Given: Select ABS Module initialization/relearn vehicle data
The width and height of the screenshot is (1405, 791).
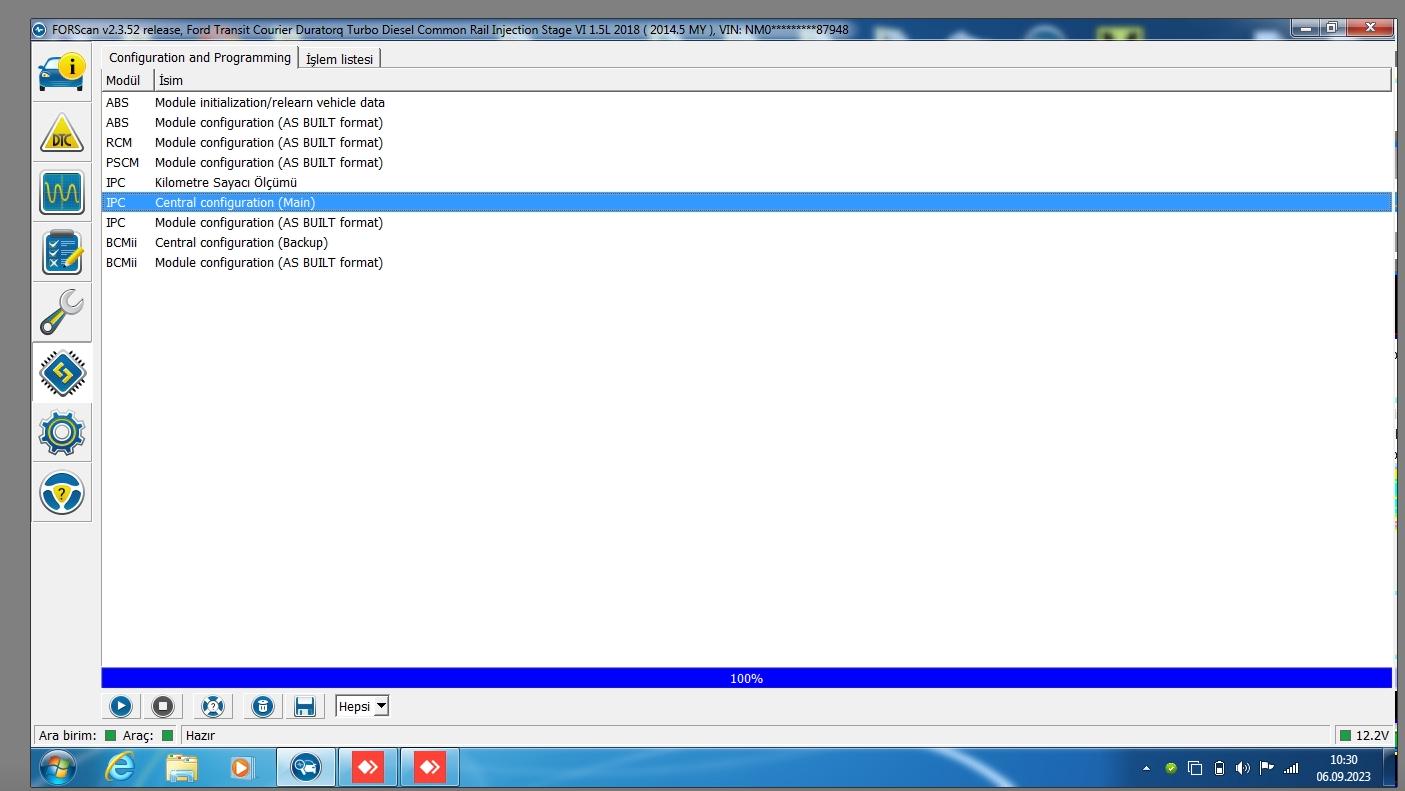Looking at the screenshot, I should tap(270, 102).
